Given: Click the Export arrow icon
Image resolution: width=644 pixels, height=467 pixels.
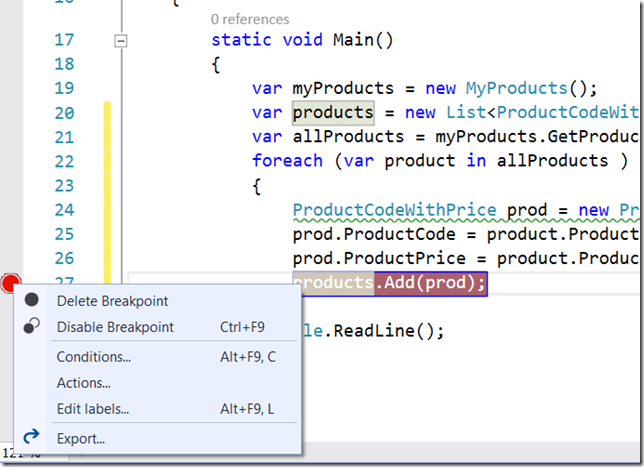Looking at the screenshot, I should pyautogui.click(x=32, y=437).
